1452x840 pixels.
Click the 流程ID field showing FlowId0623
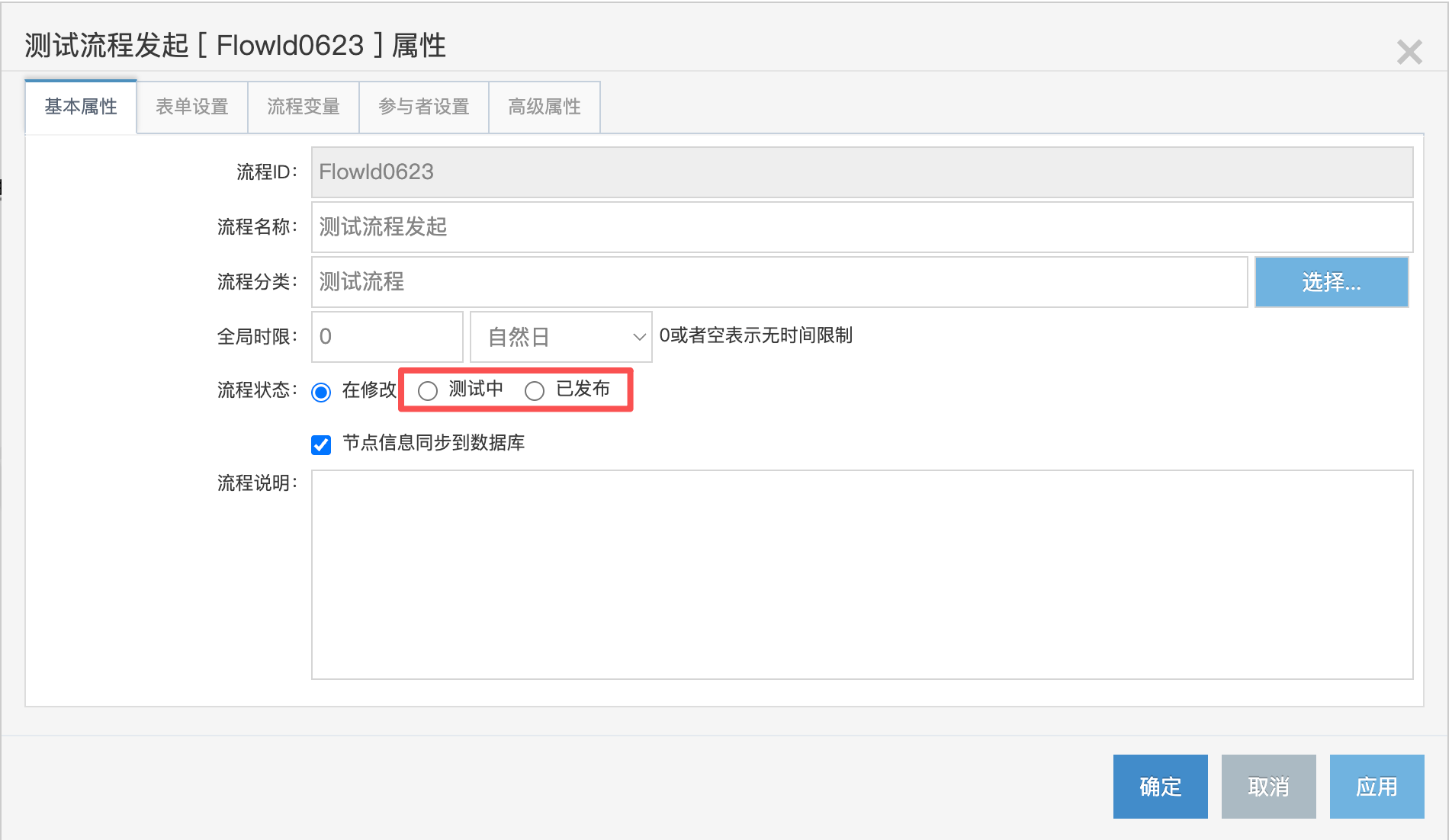tap(862, 172)
